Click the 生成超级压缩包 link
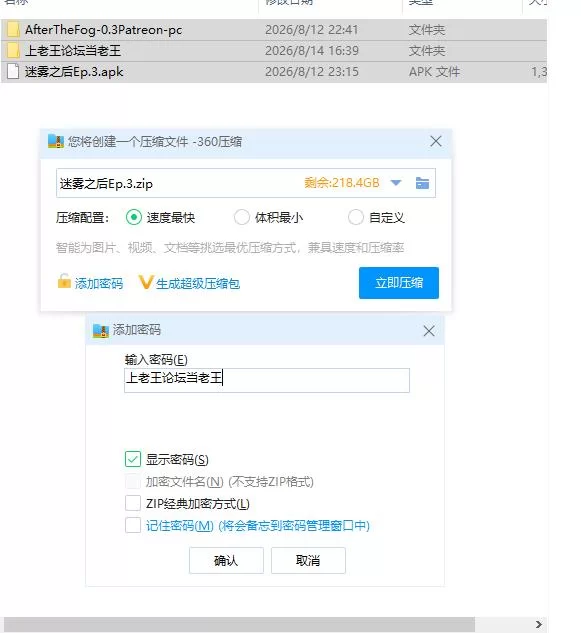The width and height of the screenshot is (581, 633). point(198,283)
